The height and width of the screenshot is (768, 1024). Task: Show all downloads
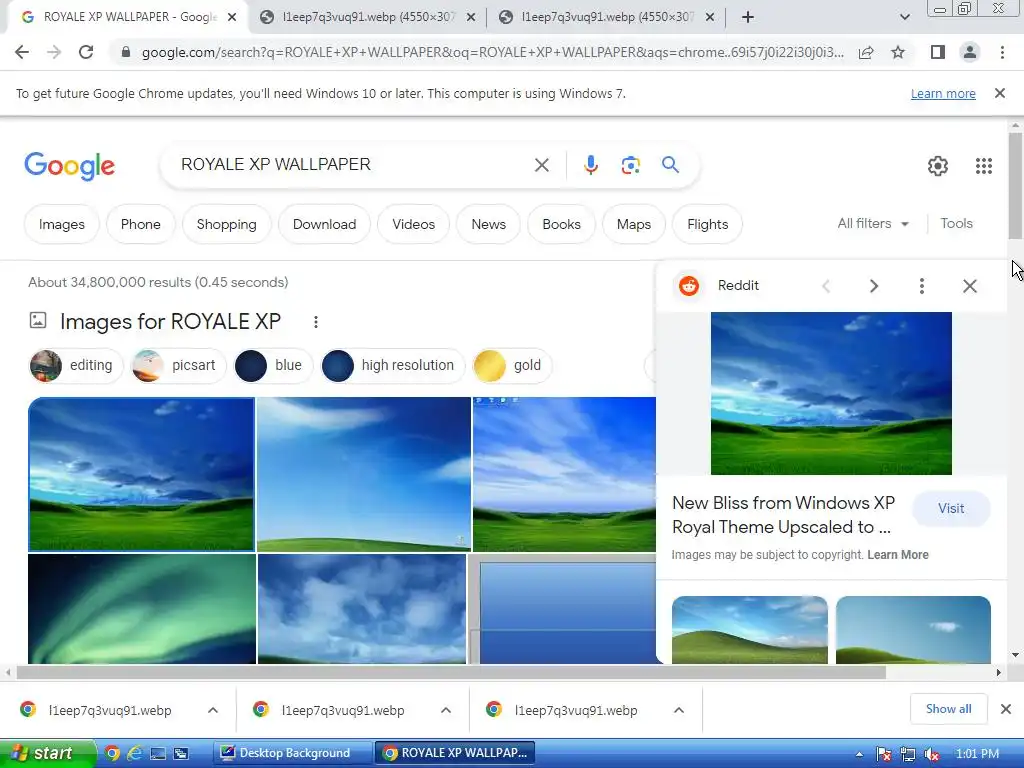(x=948, y=709)
